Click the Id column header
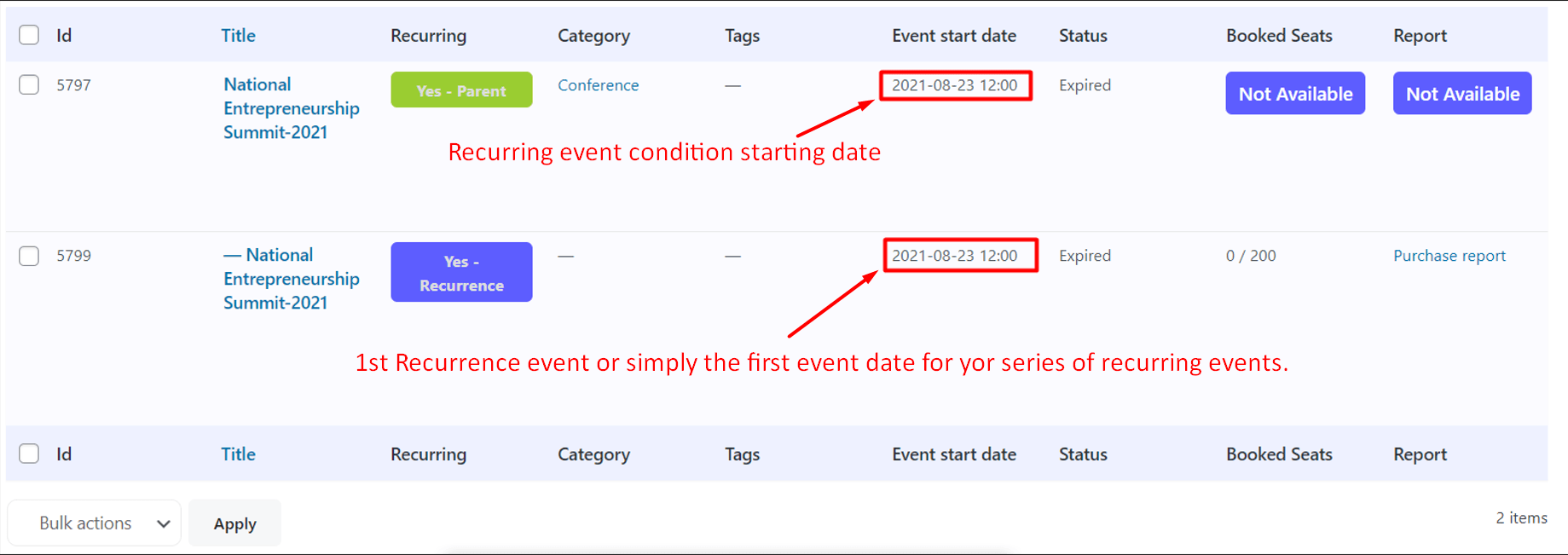This screenshot has width=1568, height=555. [63, 35]
